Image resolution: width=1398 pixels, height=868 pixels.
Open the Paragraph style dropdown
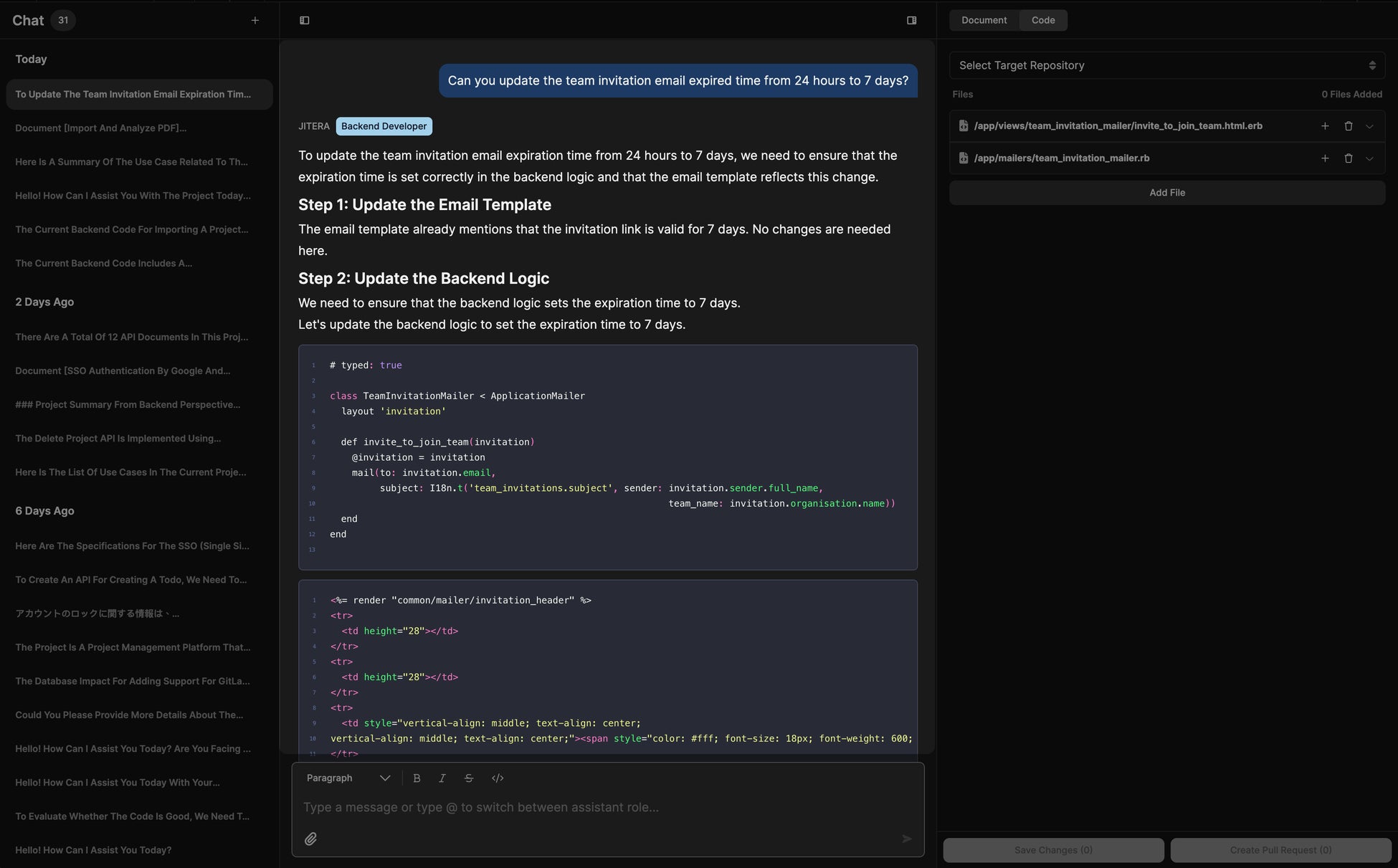348,778
